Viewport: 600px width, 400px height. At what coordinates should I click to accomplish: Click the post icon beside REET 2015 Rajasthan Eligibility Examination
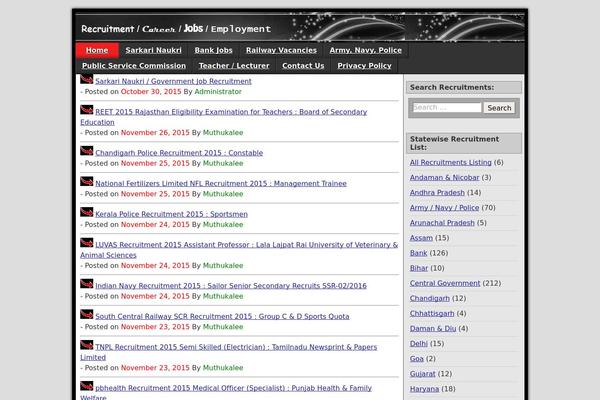(x=86, y=110)
